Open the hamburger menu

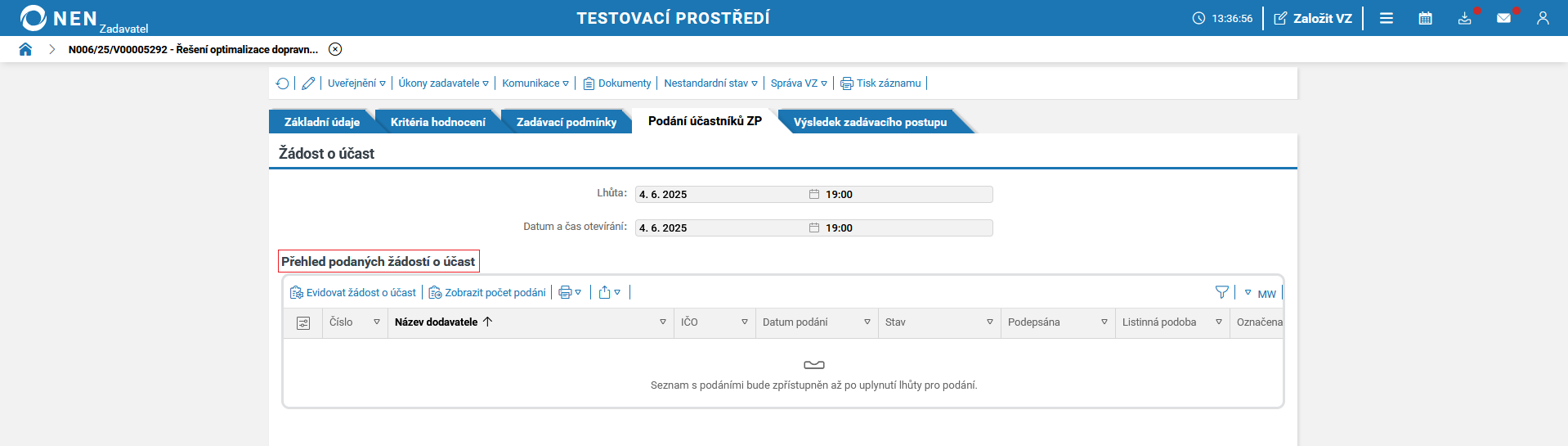point(1387,18)
